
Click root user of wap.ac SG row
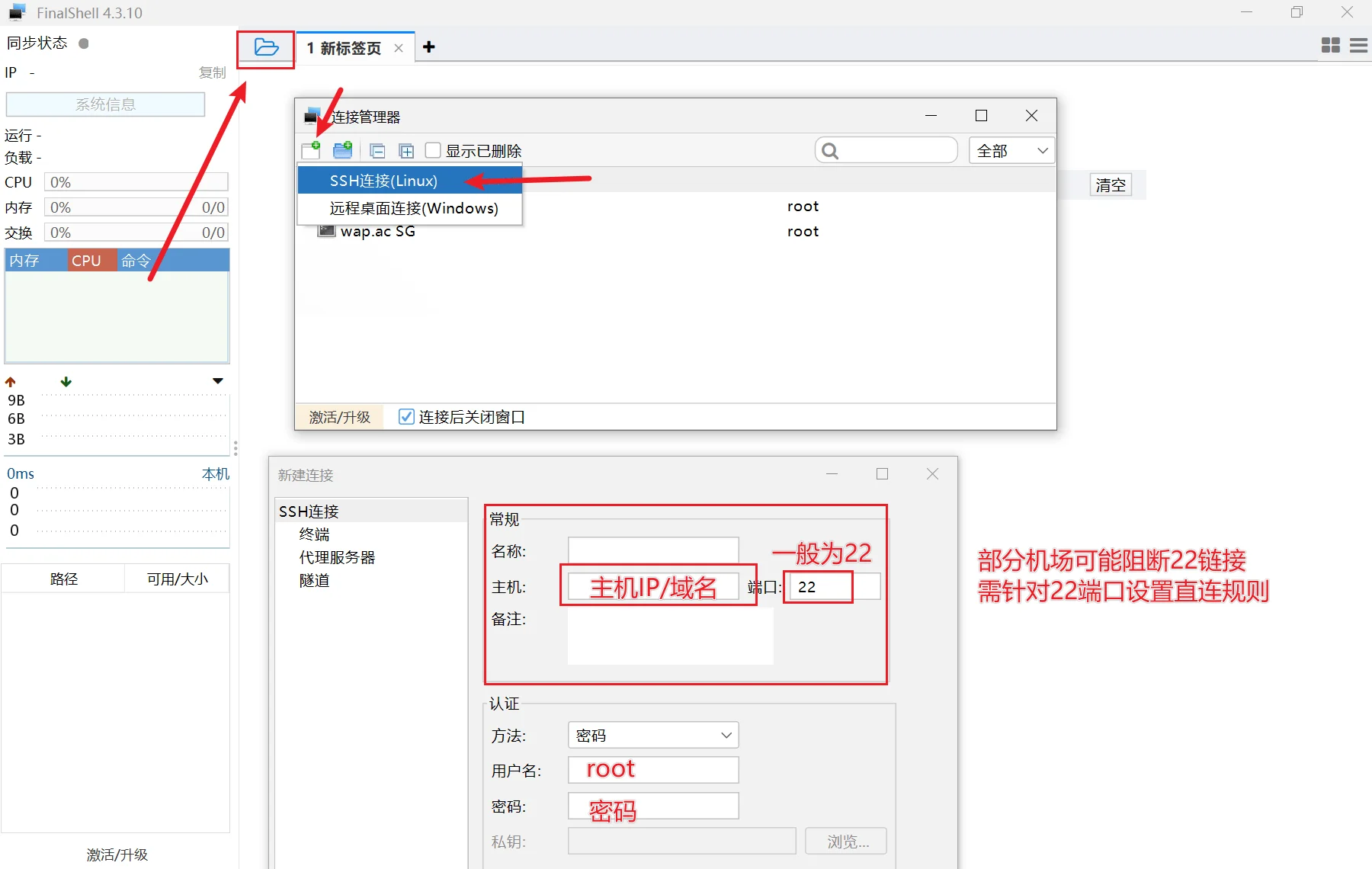[803, 231]
